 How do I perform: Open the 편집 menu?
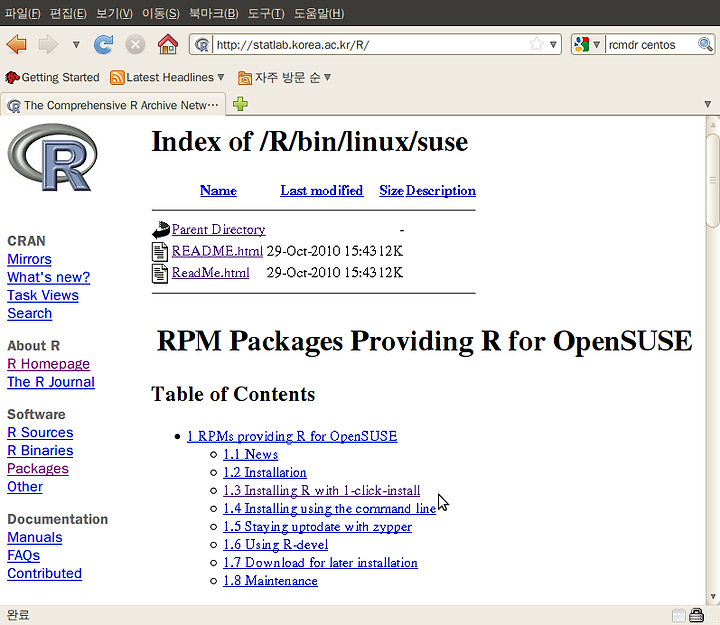pyautogui.click(x=68, y=13)
